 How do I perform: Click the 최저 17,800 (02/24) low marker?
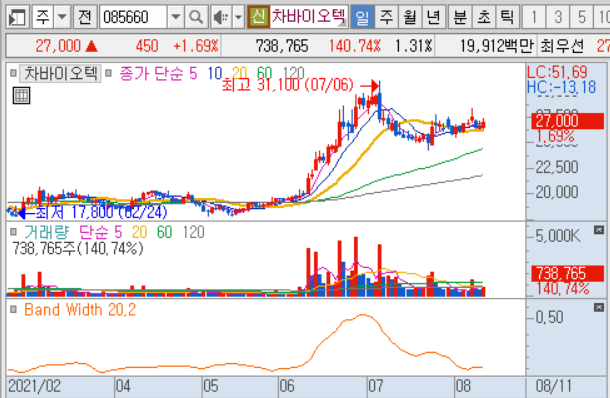(x=102, y=212)
